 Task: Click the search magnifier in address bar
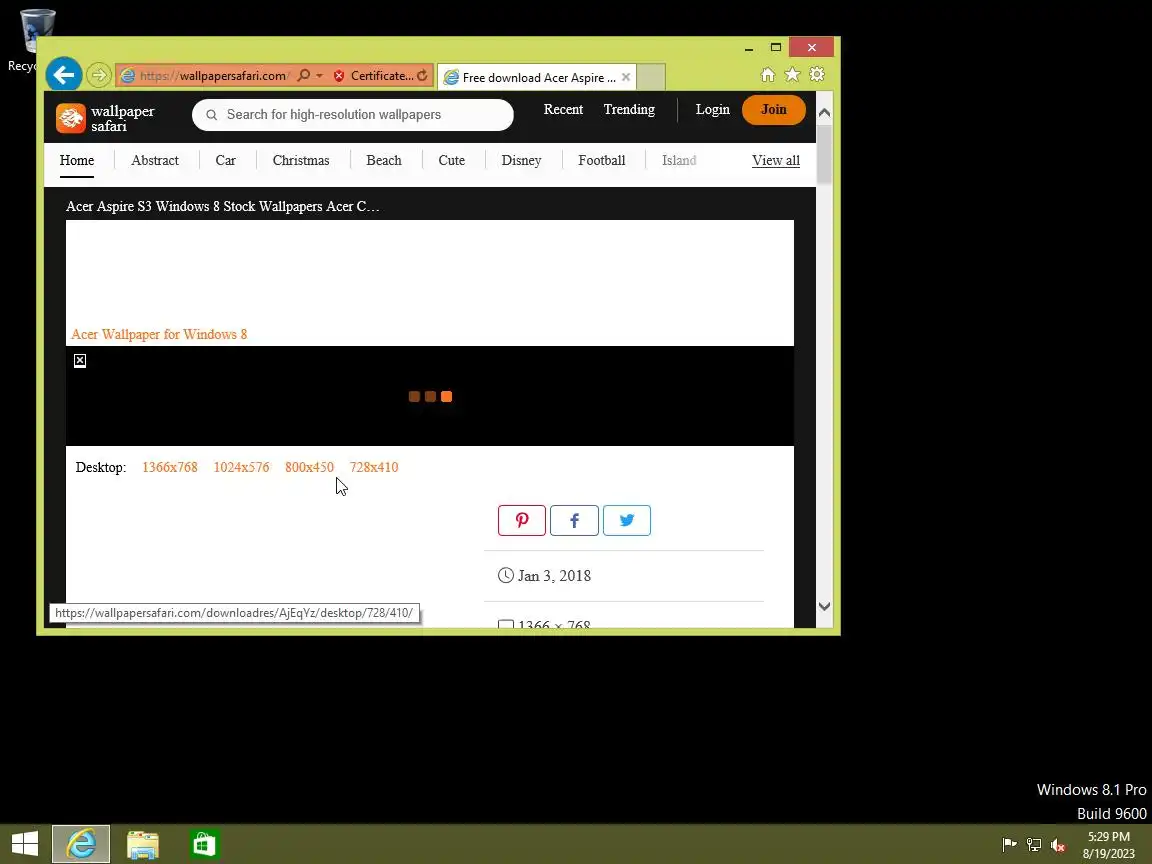pyautogui.click(x=304, y=76)
